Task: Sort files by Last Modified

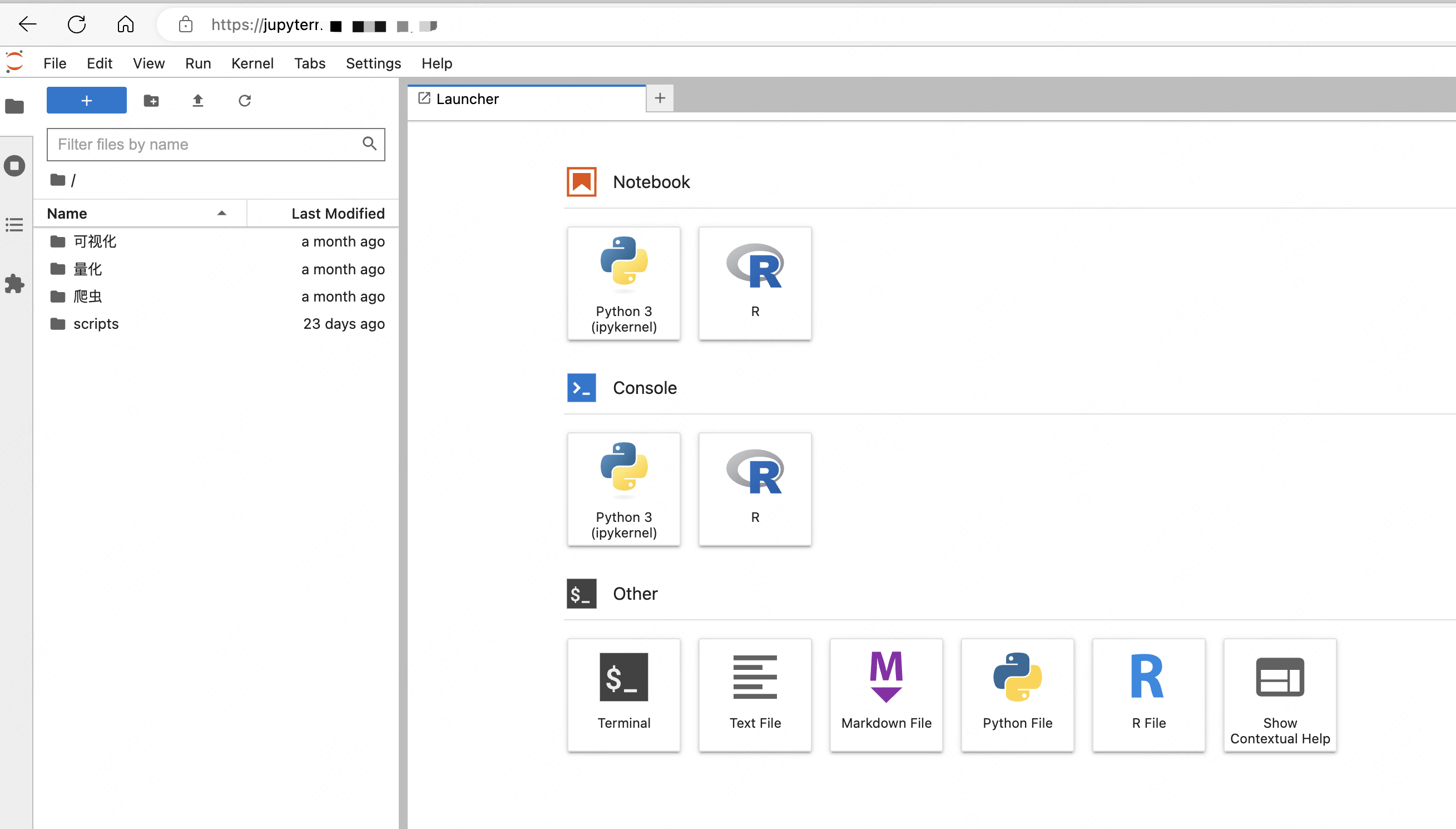Action: point(337,214)
